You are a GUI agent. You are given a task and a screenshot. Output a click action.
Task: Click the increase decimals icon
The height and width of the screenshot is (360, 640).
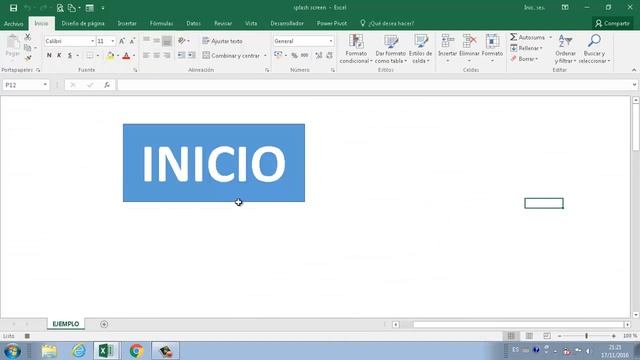click(x=319, y=55)
